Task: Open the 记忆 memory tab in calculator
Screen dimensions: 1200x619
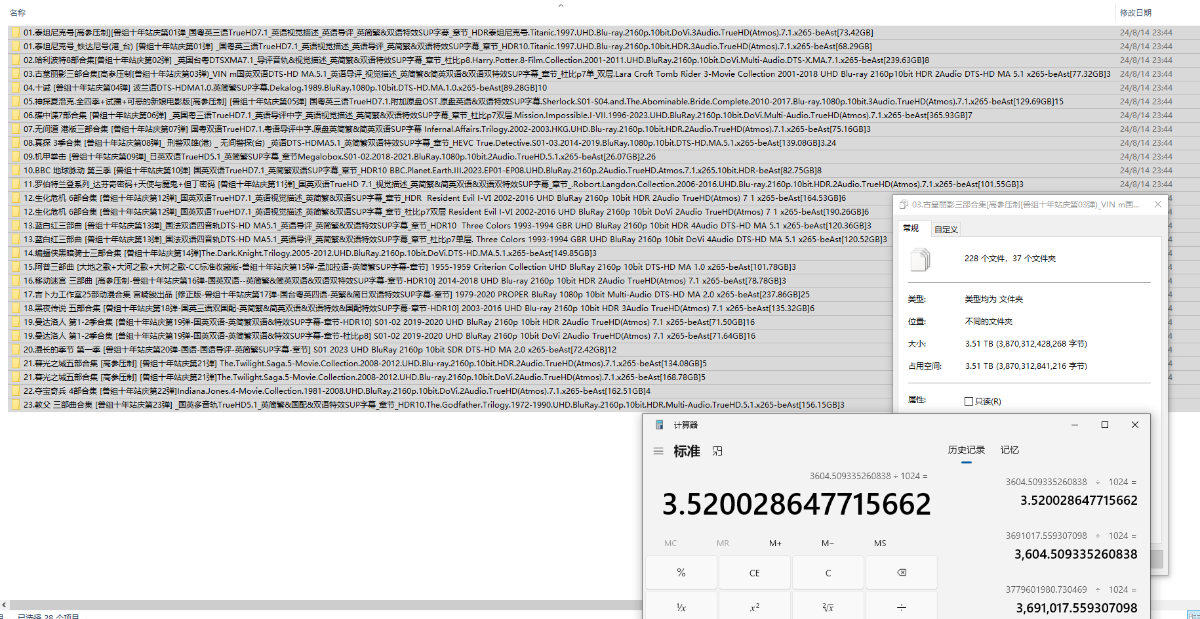Action: [1010, 450]
